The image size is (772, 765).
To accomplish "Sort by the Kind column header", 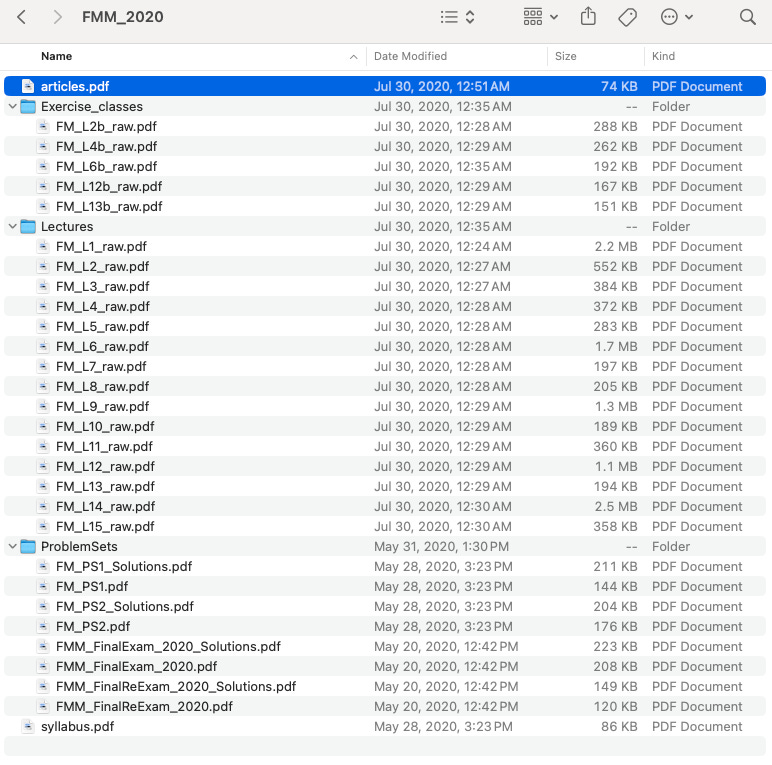I will pos(663,56).
